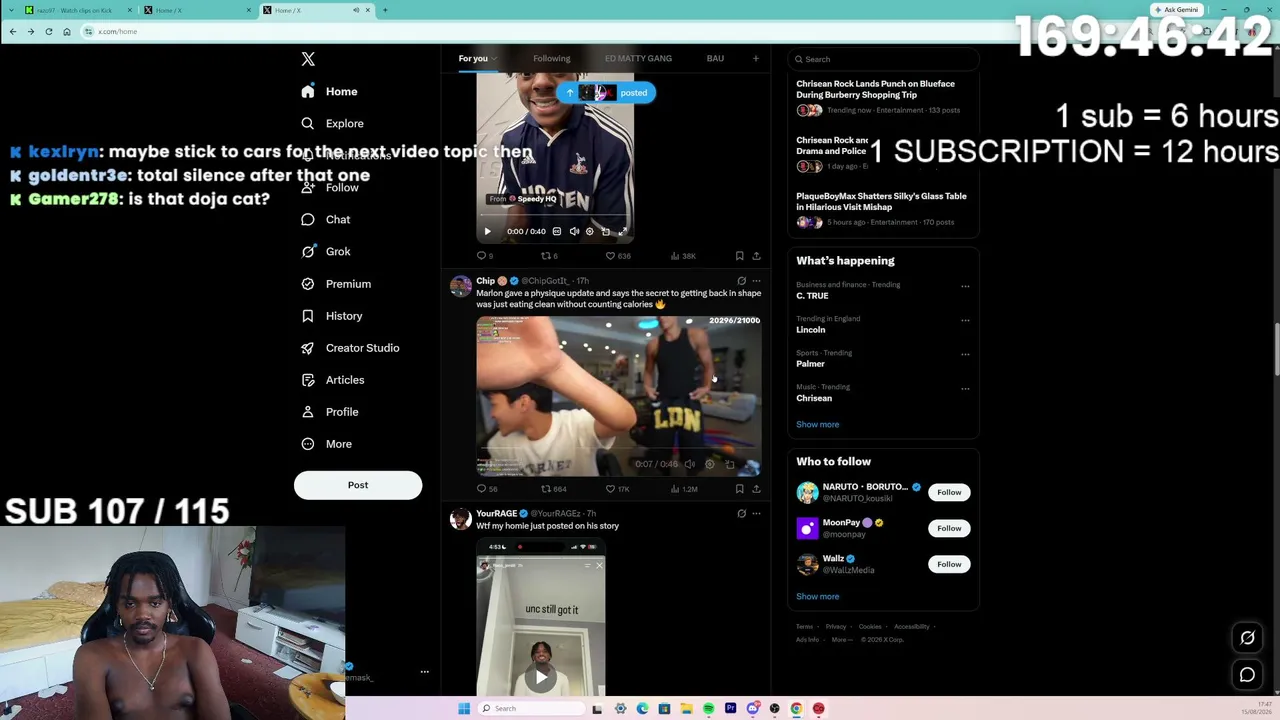Image resolution: width=1280 pixels, height=720 pixels.
Task: Open the Explore section
Action: pyautogui.click(x=333, y=123)
